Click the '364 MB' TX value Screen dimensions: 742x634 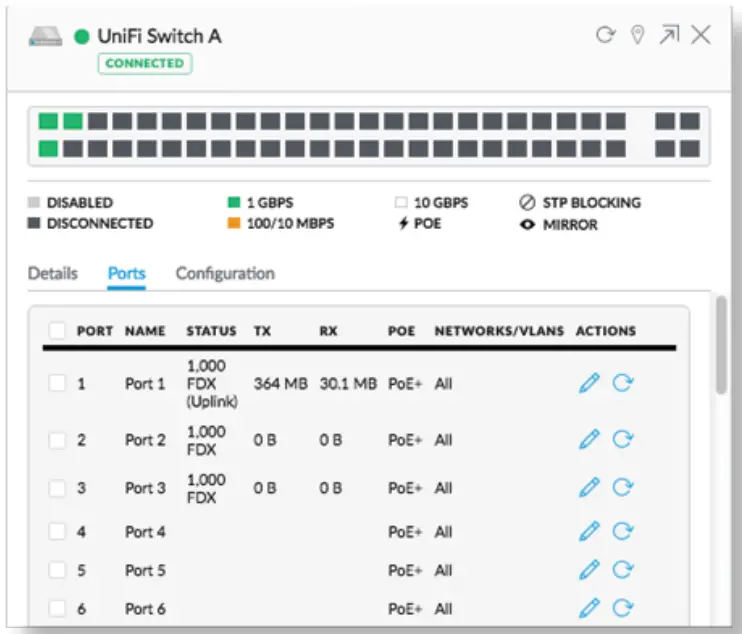281,383
